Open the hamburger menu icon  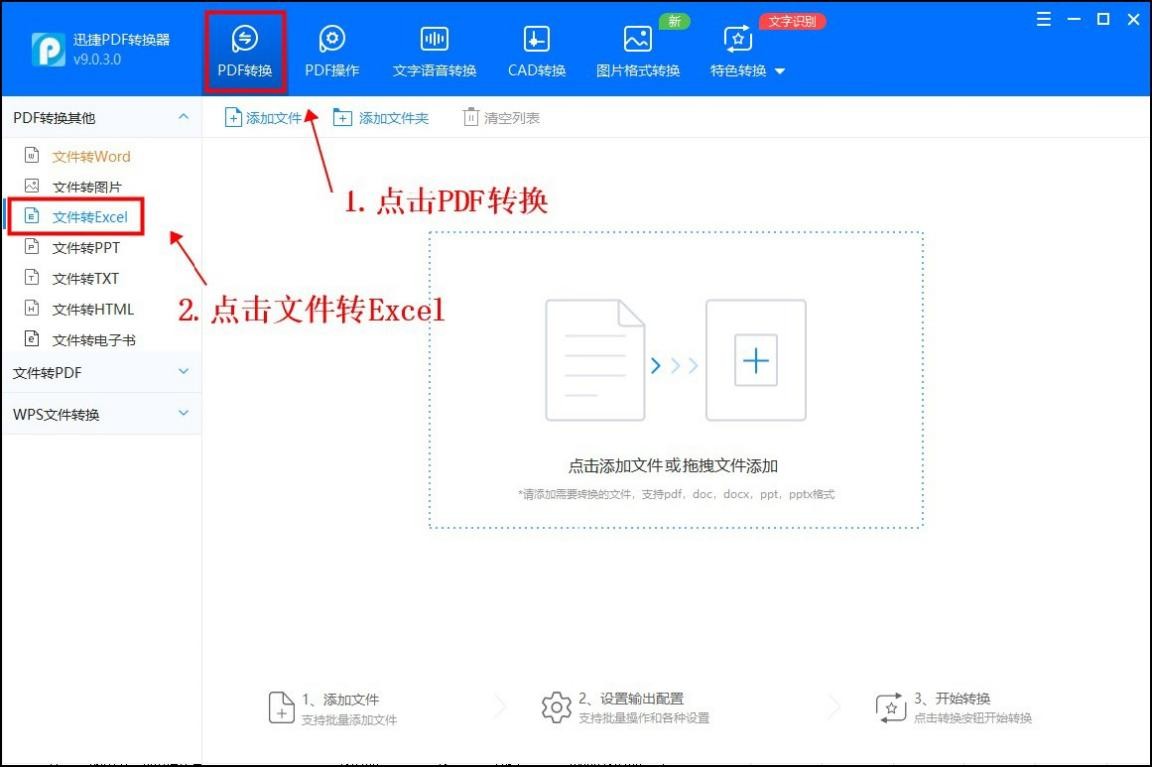point(1043,19)
